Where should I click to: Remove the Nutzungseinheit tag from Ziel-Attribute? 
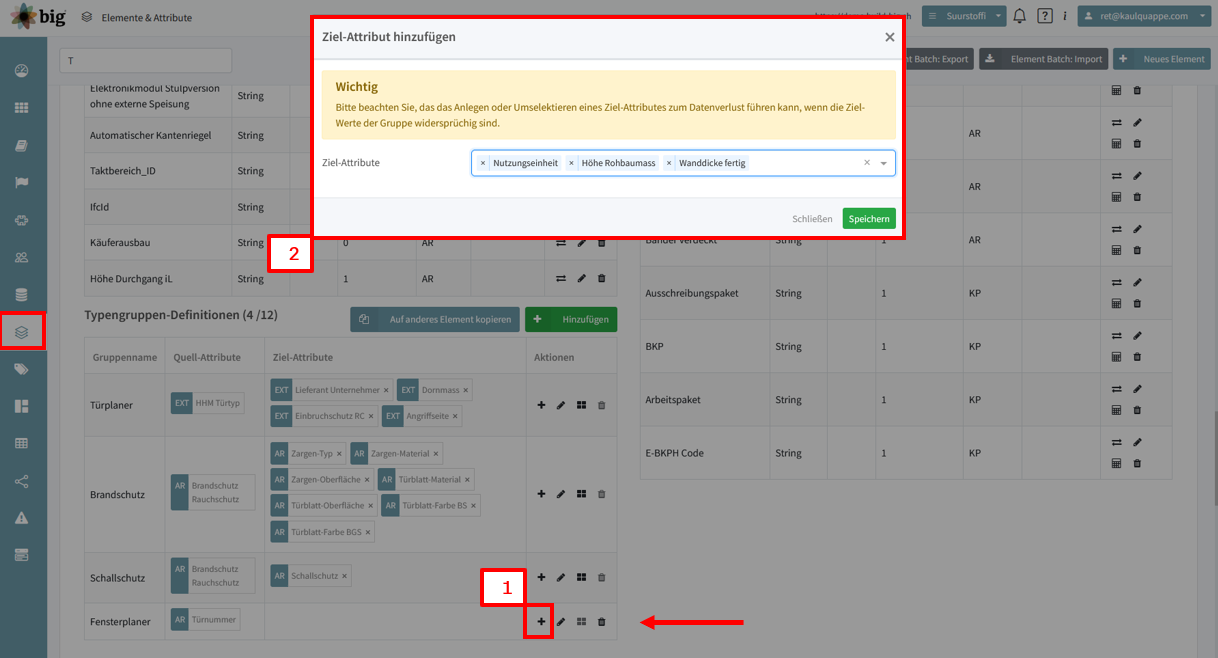coord(483,163)
